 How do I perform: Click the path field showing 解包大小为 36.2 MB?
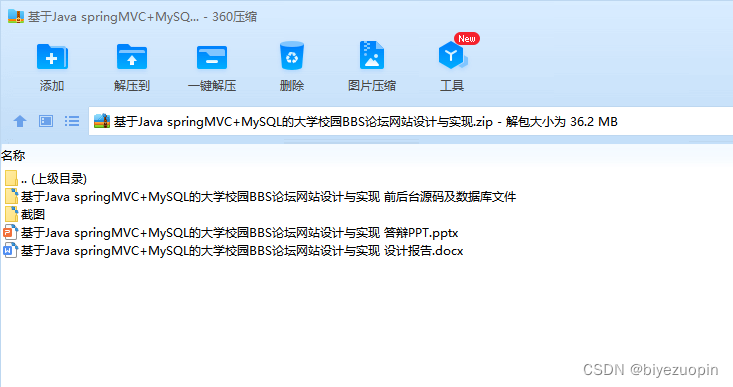click(410, 122)
